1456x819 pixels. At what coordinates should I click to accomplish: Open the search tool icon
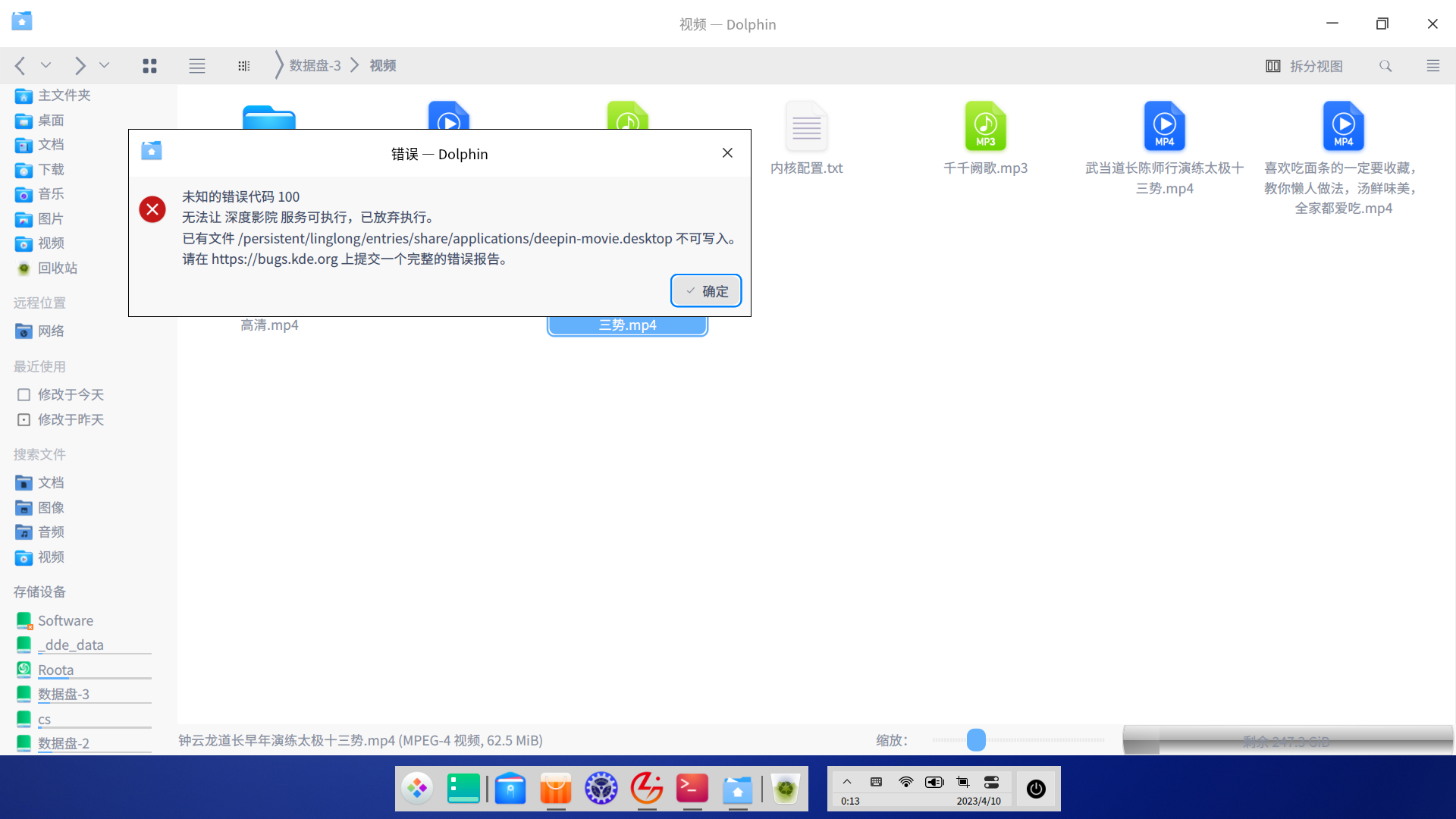1385,66
